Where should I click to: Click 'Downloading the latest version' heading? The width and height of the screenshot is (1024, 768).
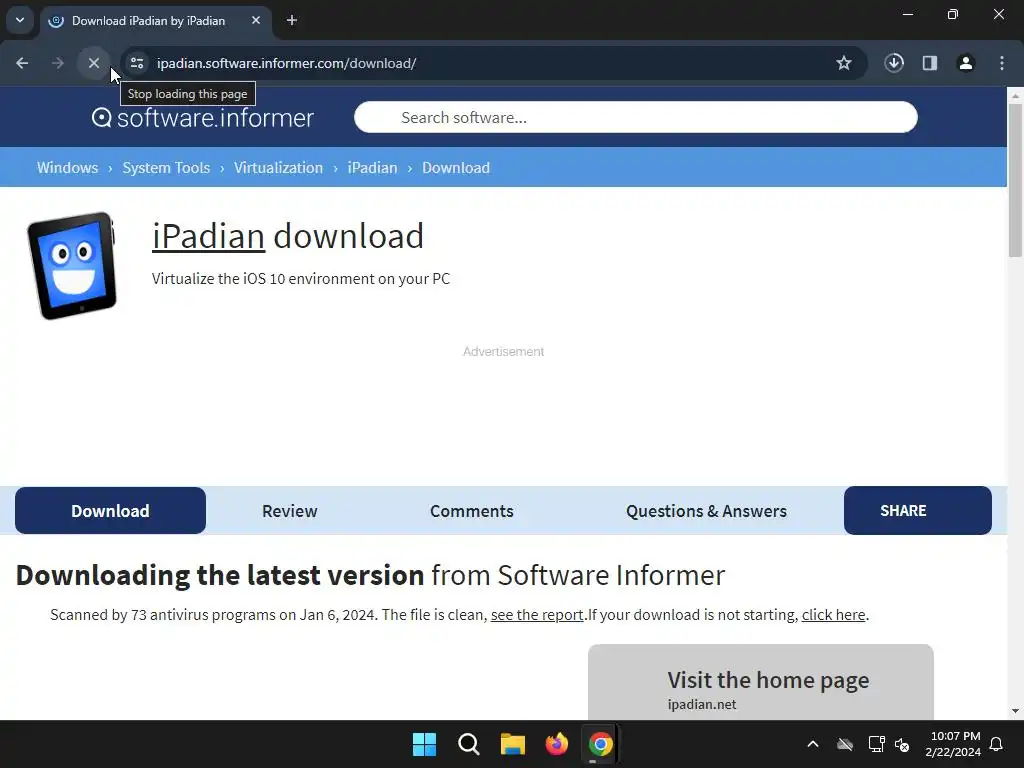point(220,575)
